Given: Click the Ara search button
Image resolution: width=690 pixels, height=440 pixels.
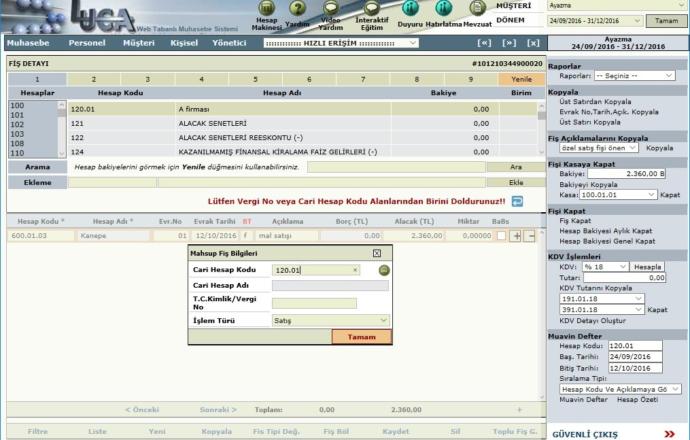Looking at the screenshot, I should (516, 167).
